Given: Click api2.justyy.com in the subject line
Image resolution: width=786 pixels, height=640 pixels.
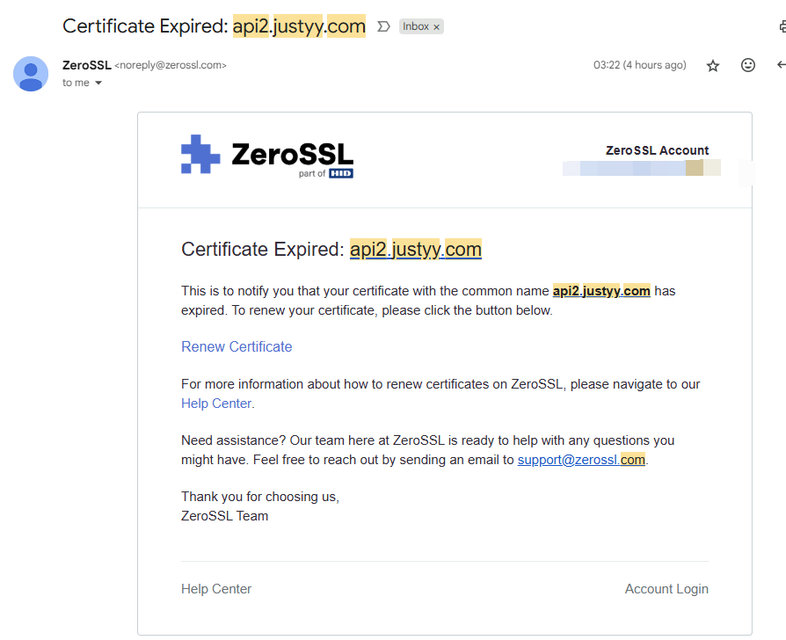Looking at the screenshot, I should click(x=299, y=26).
